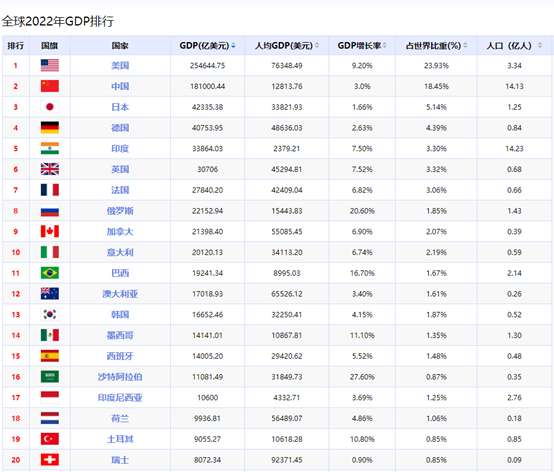Select growth rate value 27.60%

click(362, 377)
